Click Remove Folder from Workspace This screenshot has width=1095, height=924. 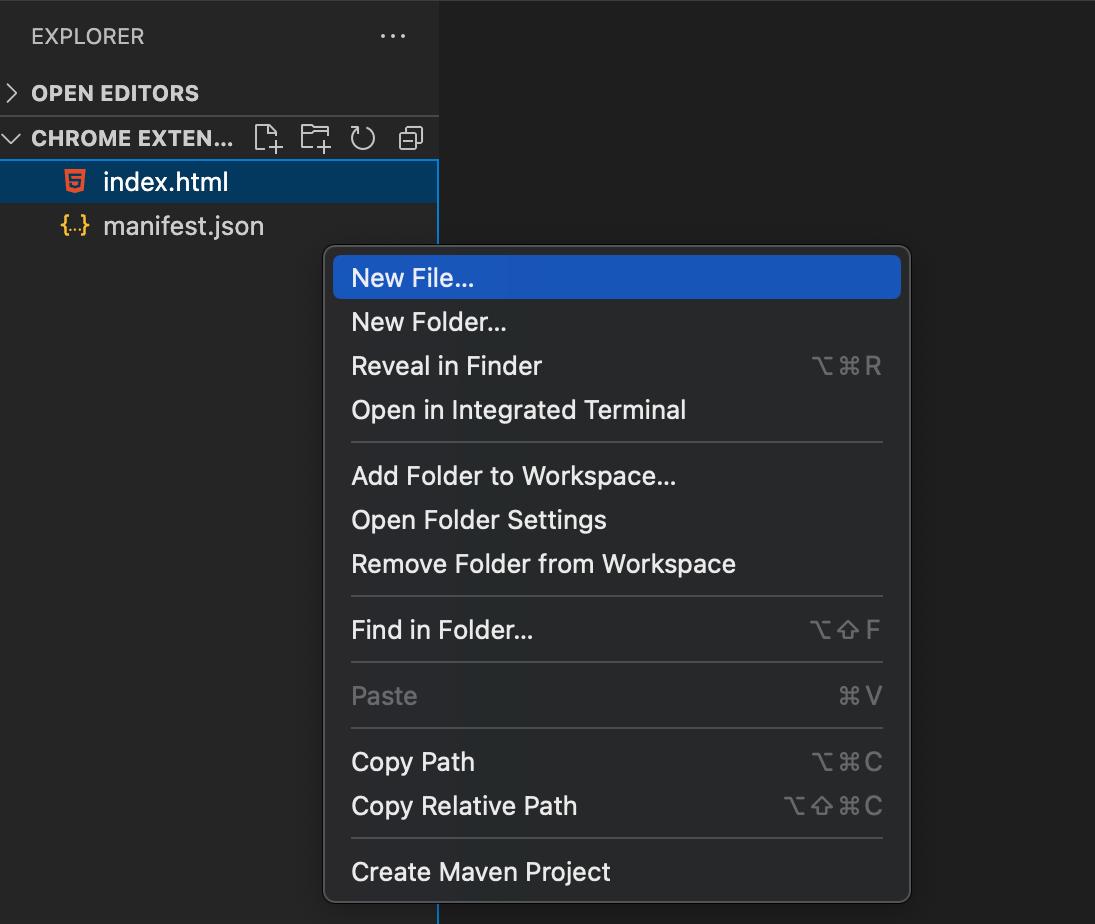click(543, 564)
